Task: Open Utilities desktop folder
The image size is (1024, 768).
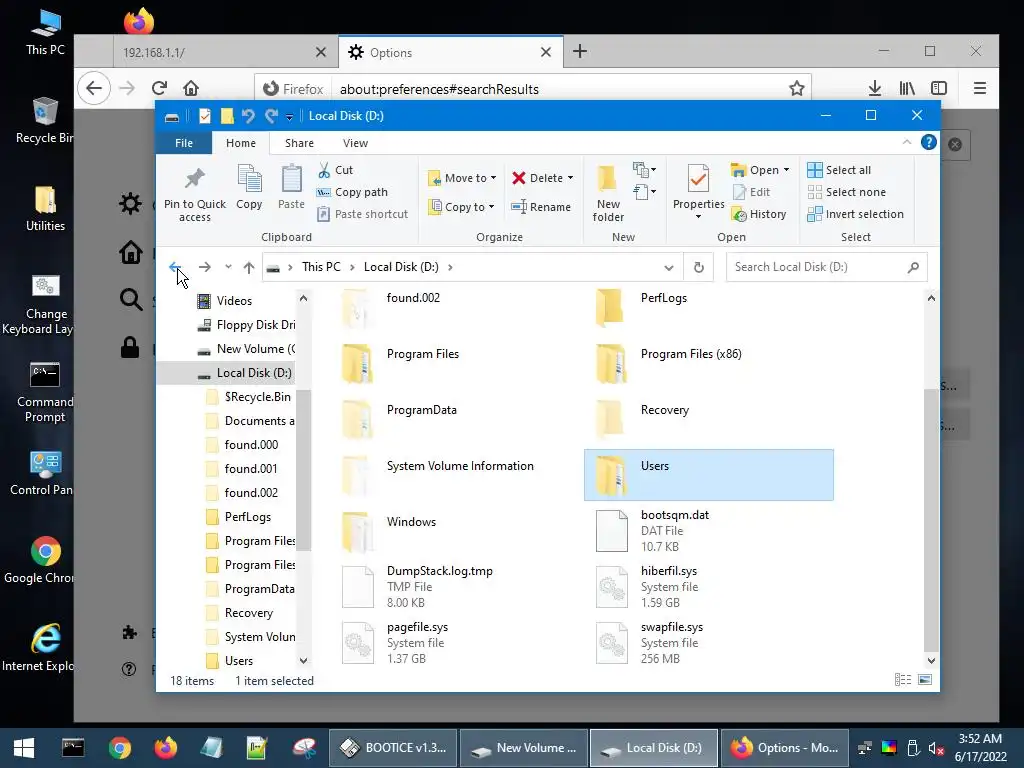Action: tap(45, 208)
